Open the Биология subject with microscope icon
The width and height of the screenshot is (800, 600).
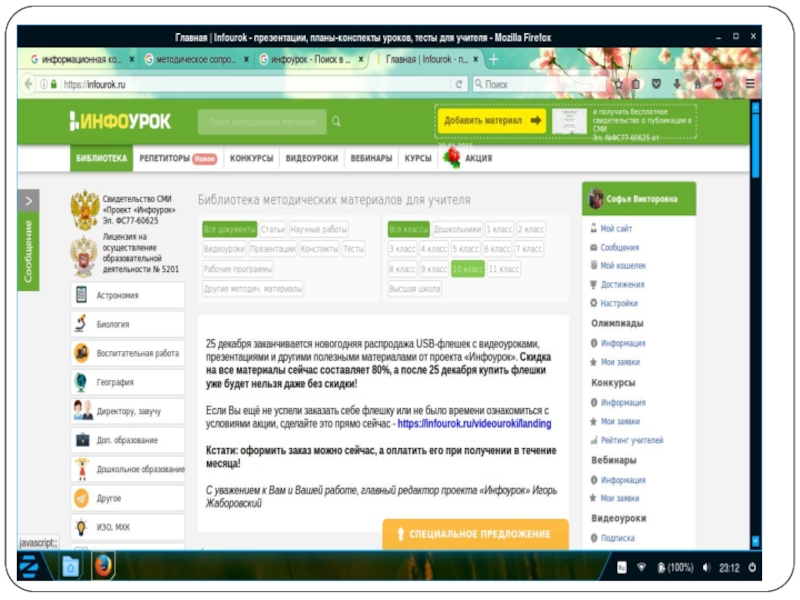click(128, 324)
